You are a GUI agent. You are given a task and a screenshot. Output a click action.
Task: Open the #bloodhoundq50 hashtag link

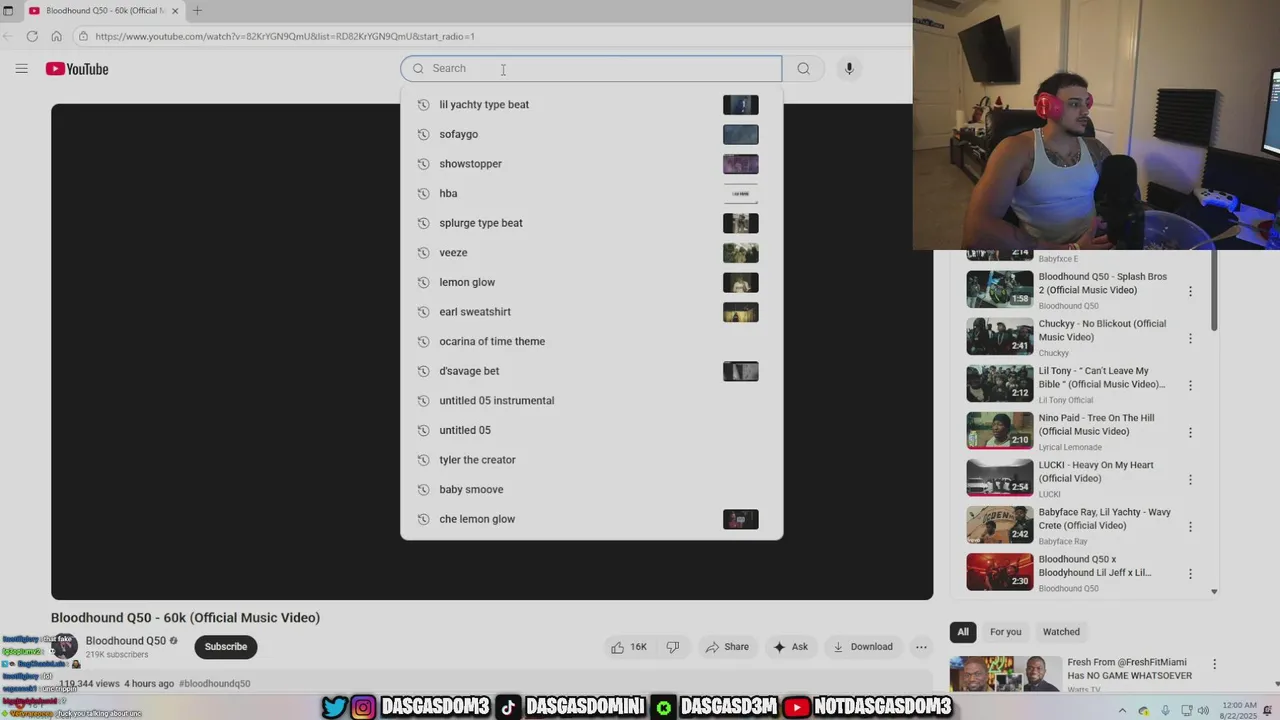click(x=215, y=684)
